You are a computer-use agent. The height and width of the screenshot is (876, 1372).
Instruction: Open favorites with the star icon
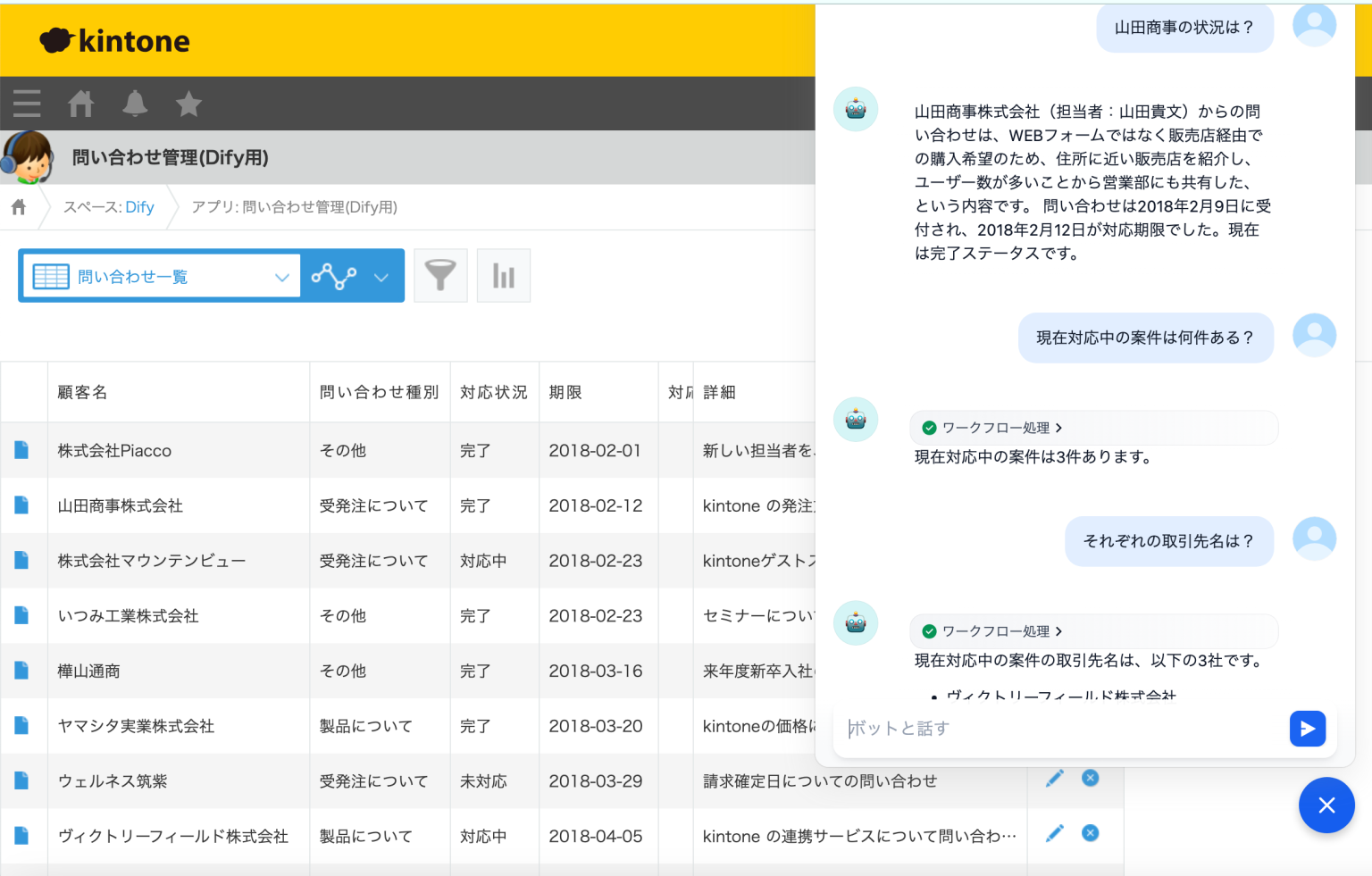188,104
